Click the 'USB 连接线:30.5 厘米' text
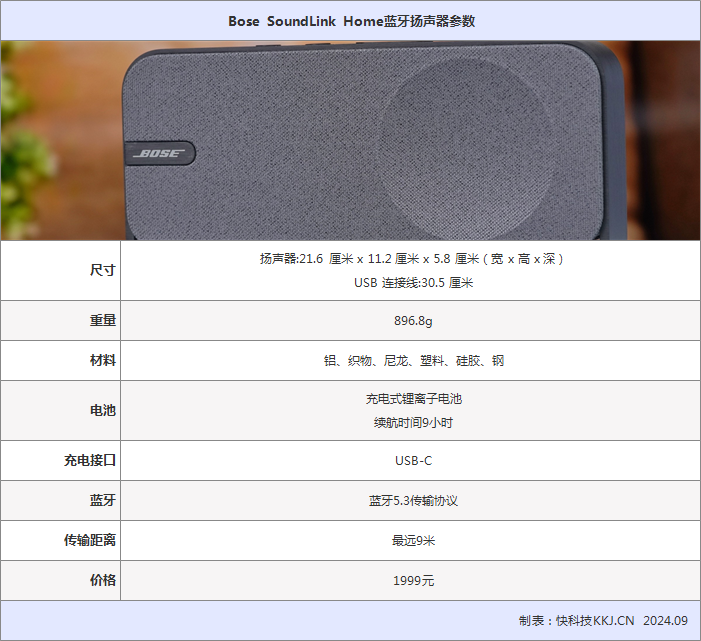 coord(414,283)
